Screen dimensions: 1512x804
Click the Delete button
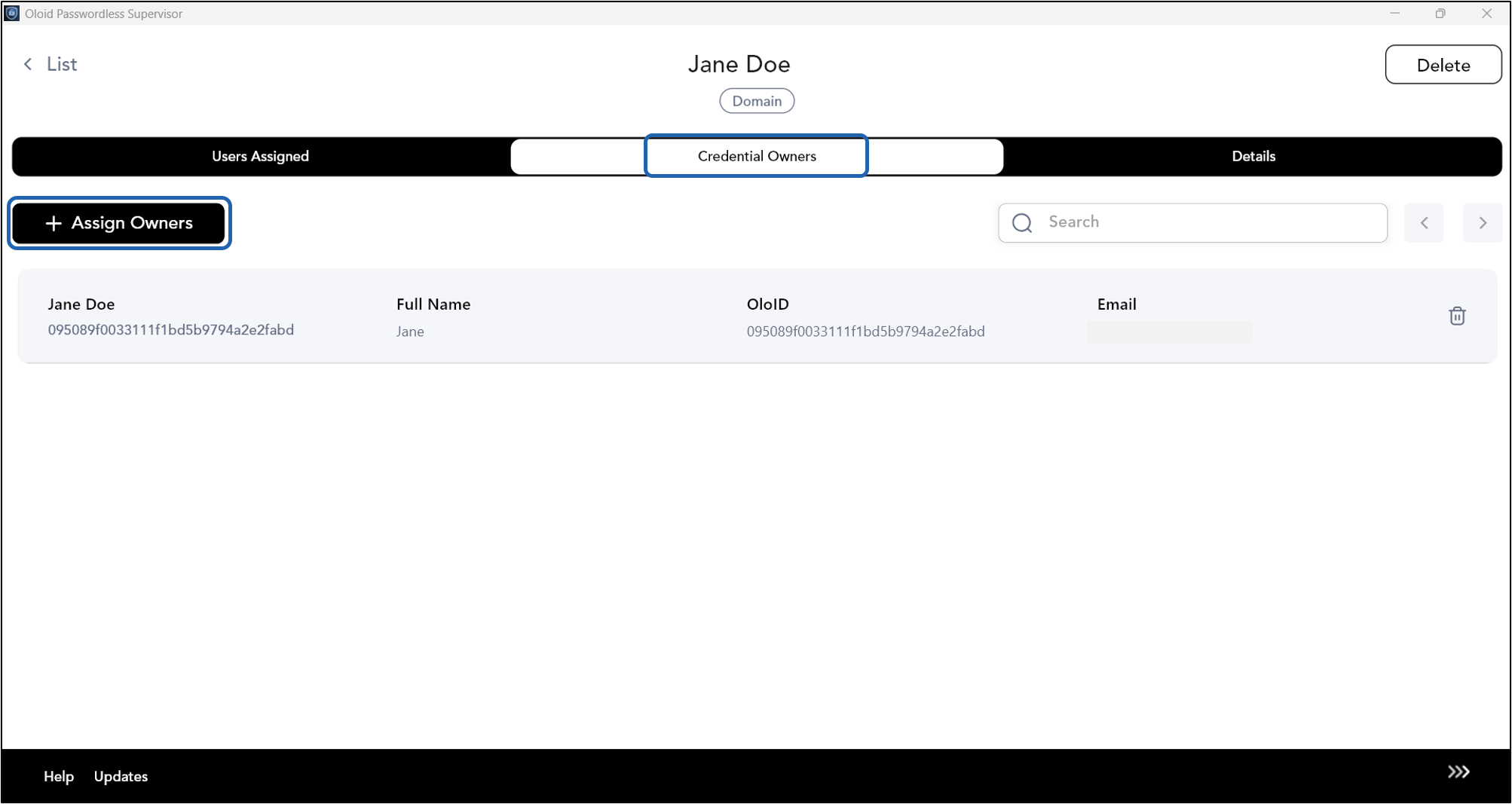tap(1443, 65)
